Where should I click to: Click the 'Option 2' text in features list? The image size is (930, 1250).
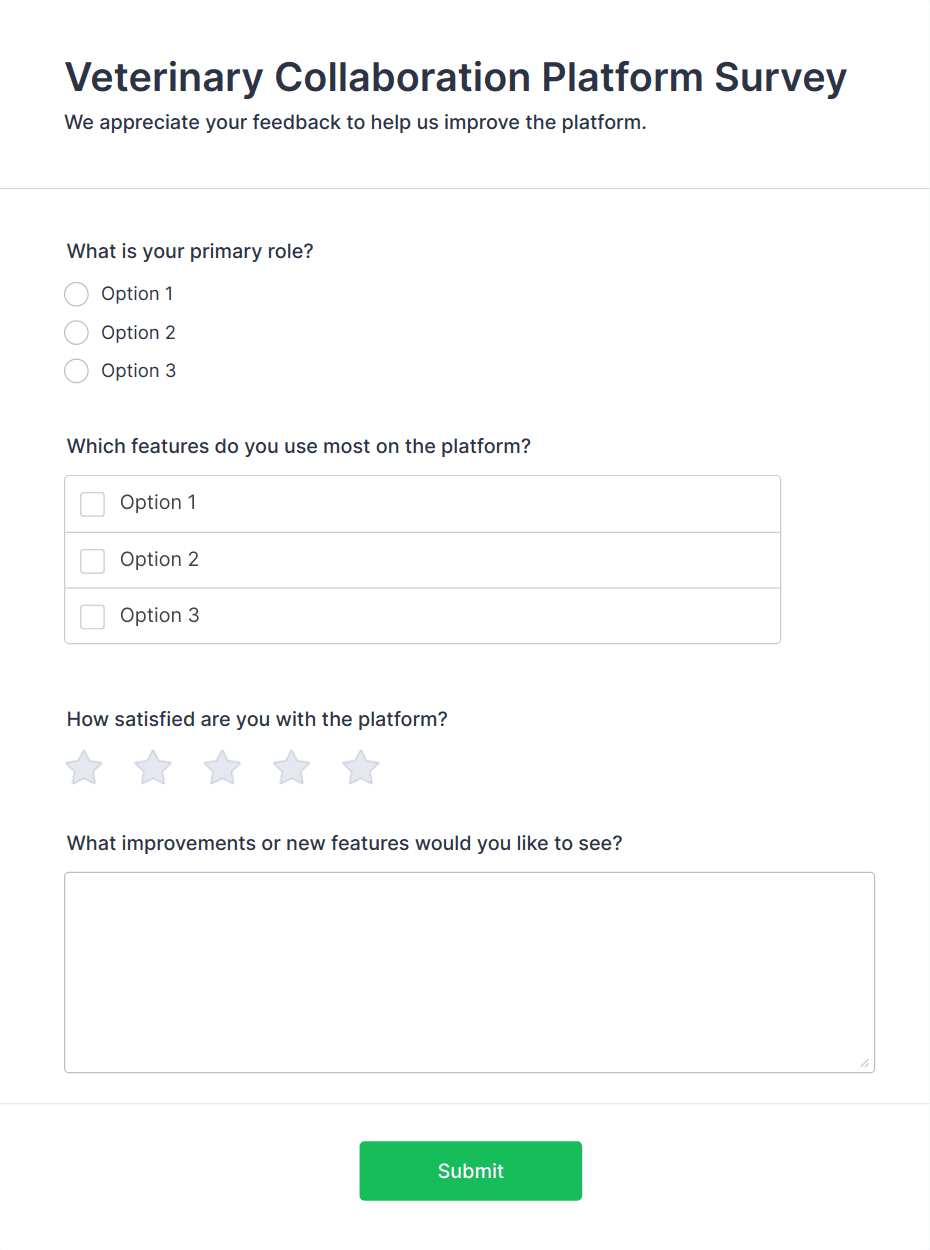tap(159, 560)
